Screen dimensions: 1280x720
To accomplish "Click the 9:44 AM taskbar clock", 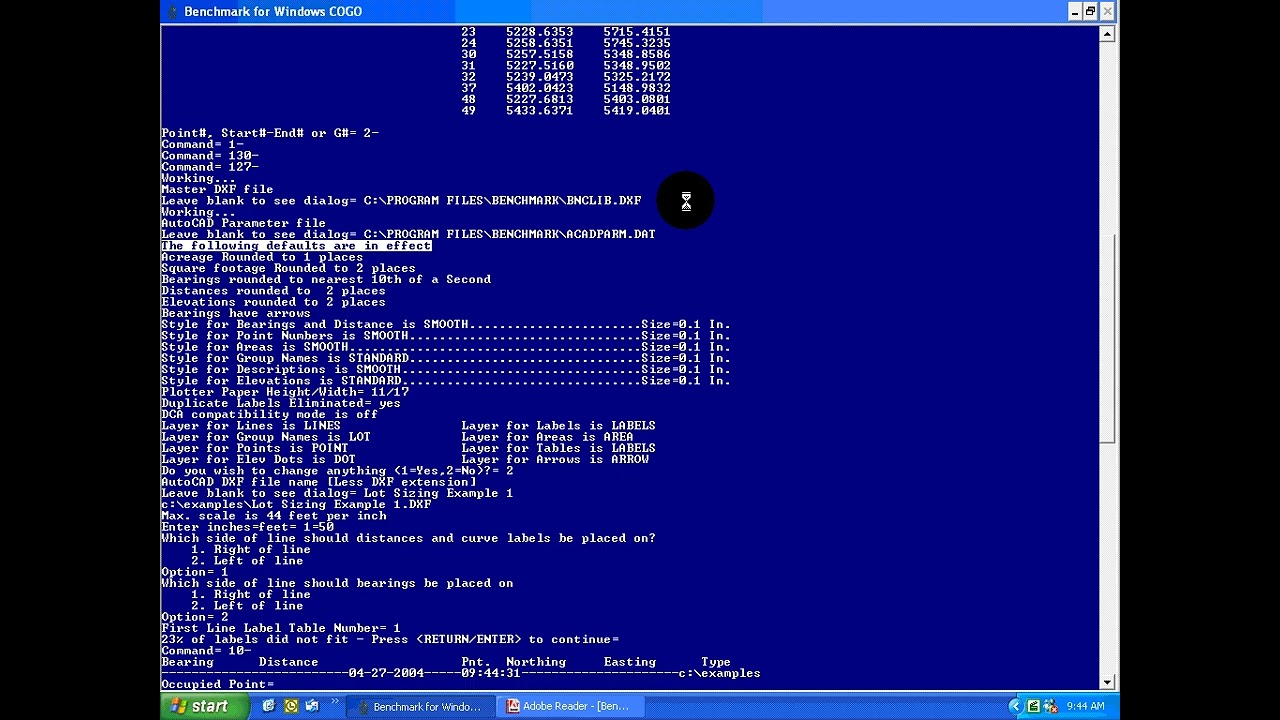I will [x=1086, y=706].
